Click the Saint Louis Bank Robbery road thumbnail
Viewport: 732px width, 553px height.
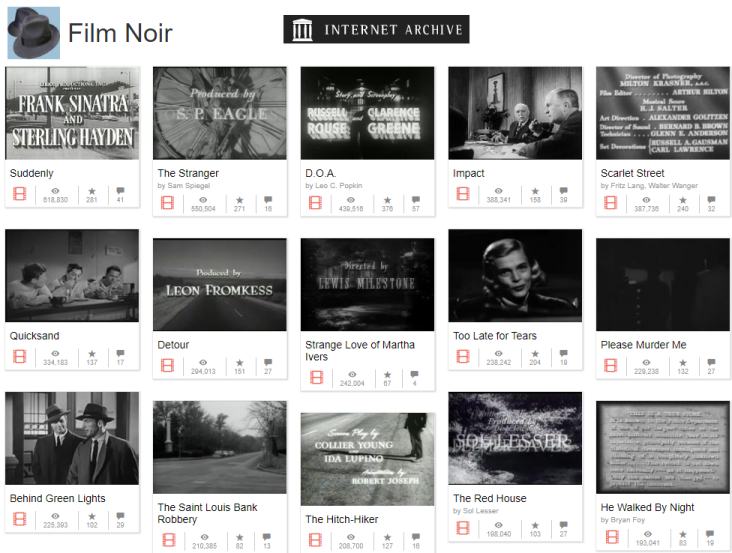pyautogui.click(x=220, y=447)
